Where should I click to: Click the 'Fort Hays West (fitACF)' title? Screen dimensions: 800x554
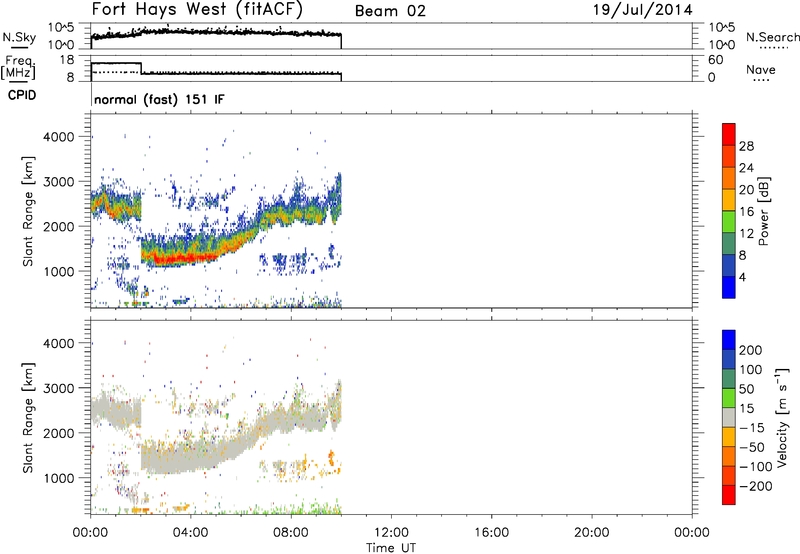tap(197, 9)
